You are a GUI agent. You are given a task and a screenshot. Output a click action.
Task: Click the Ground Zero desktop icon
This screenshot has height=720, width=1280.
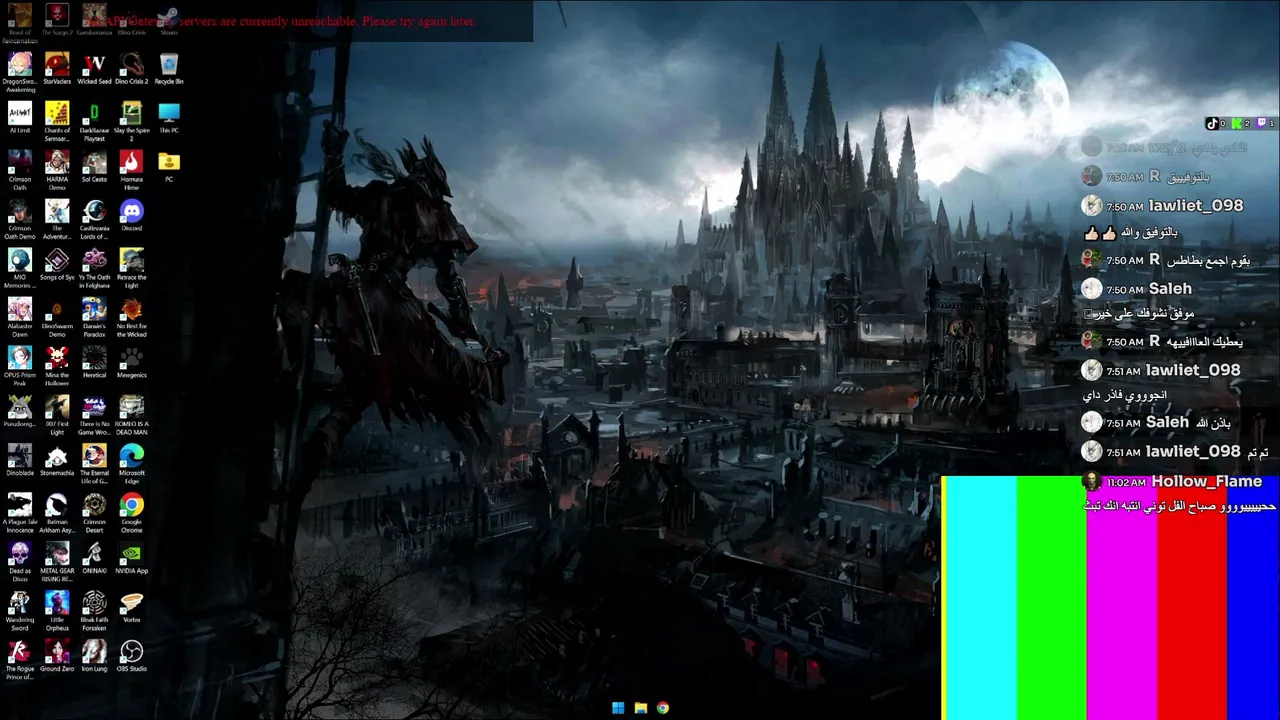57,655
